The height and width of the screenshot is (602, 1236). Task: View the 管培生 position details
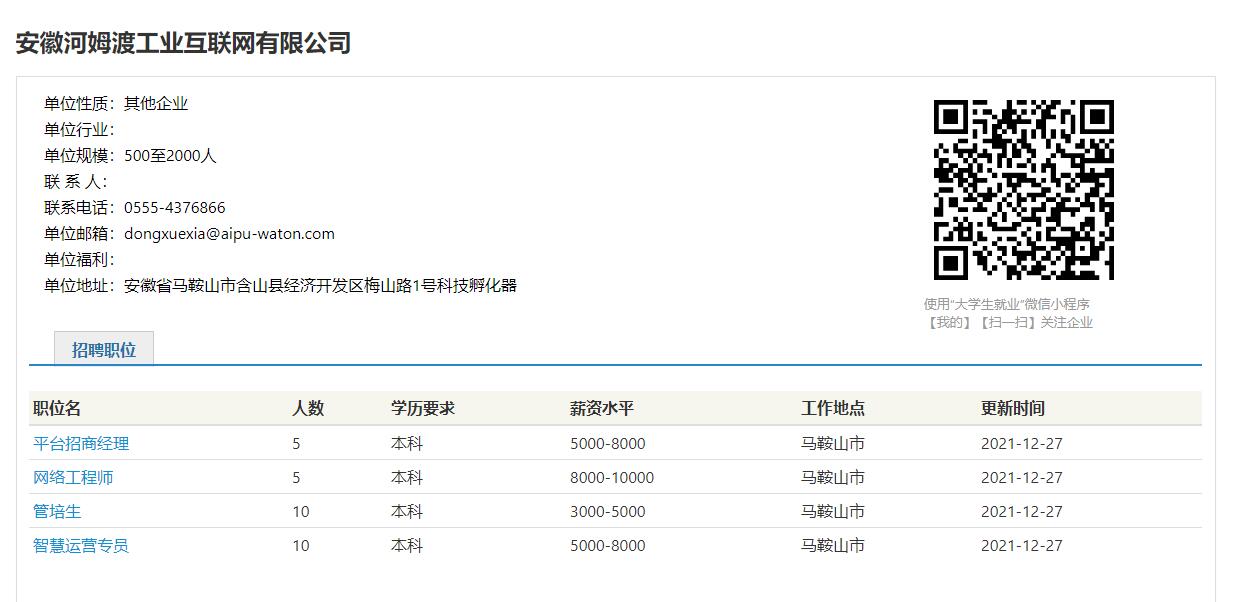point(57,511)
